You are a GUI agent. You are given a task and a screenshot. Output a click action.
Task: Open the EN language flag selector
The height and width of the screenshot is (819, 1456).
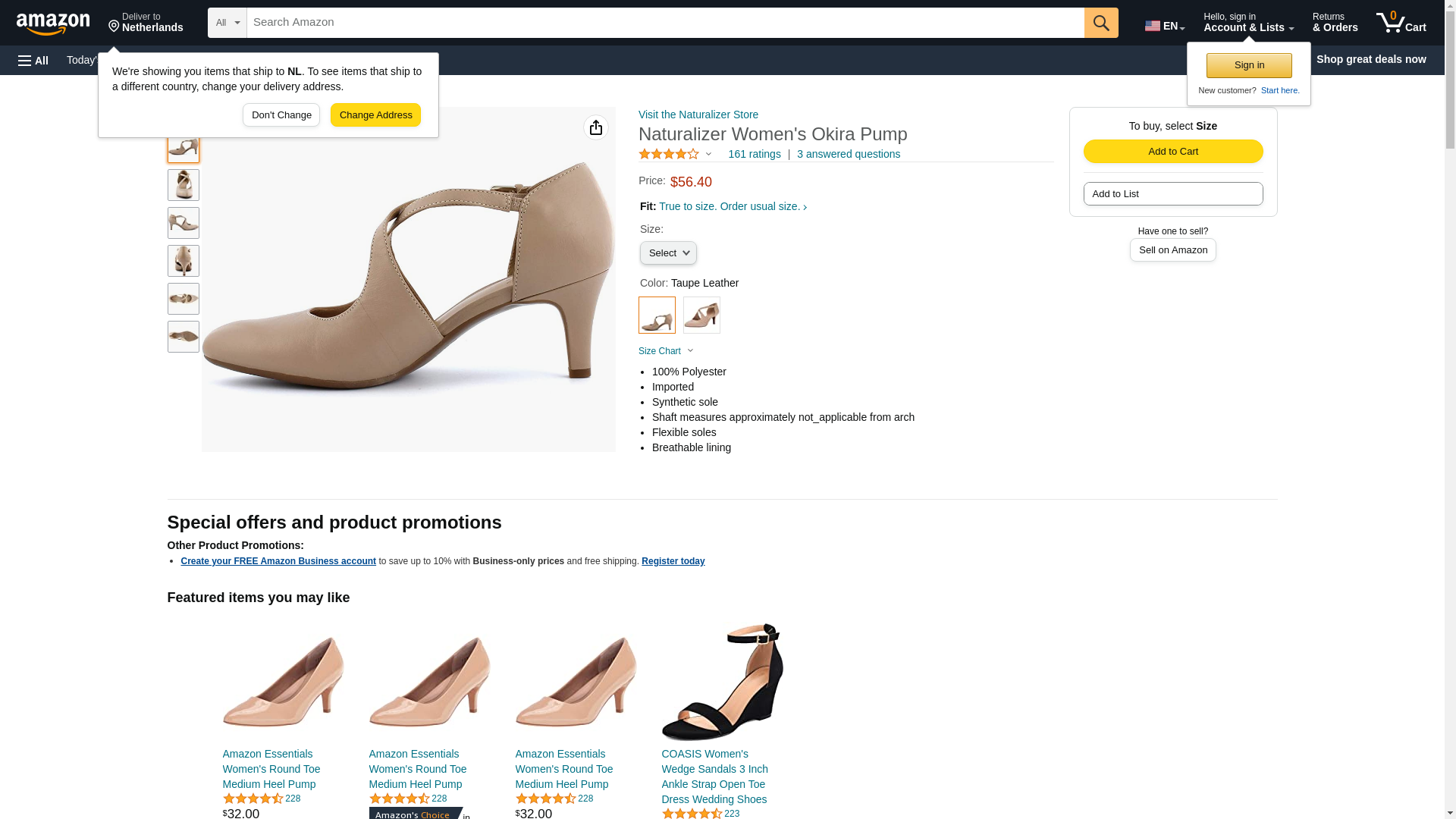pos(1164,26)
